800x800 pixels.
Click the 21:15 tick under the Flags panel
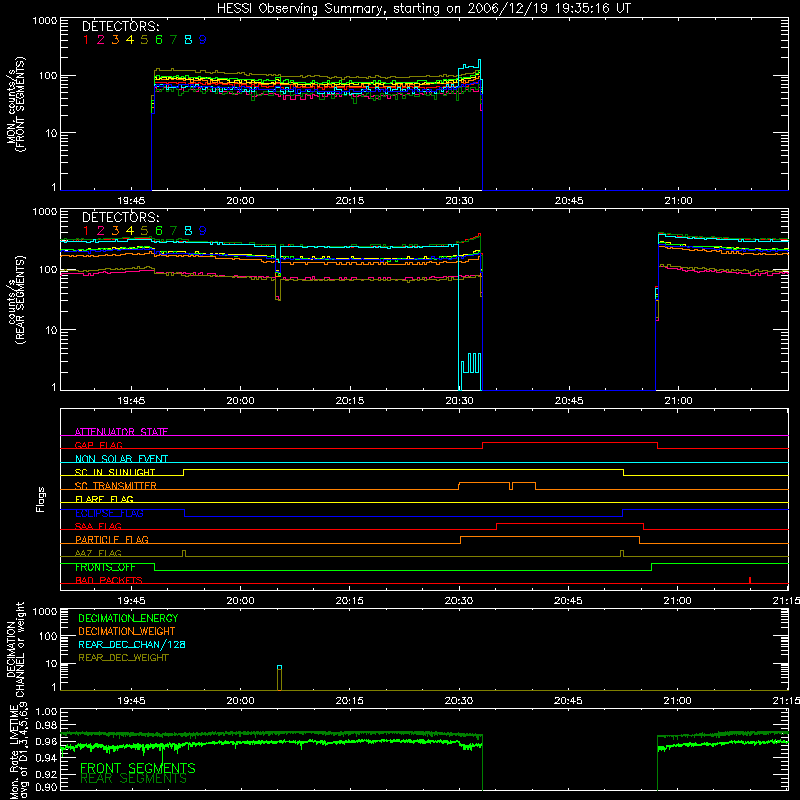tap(786, 601)
